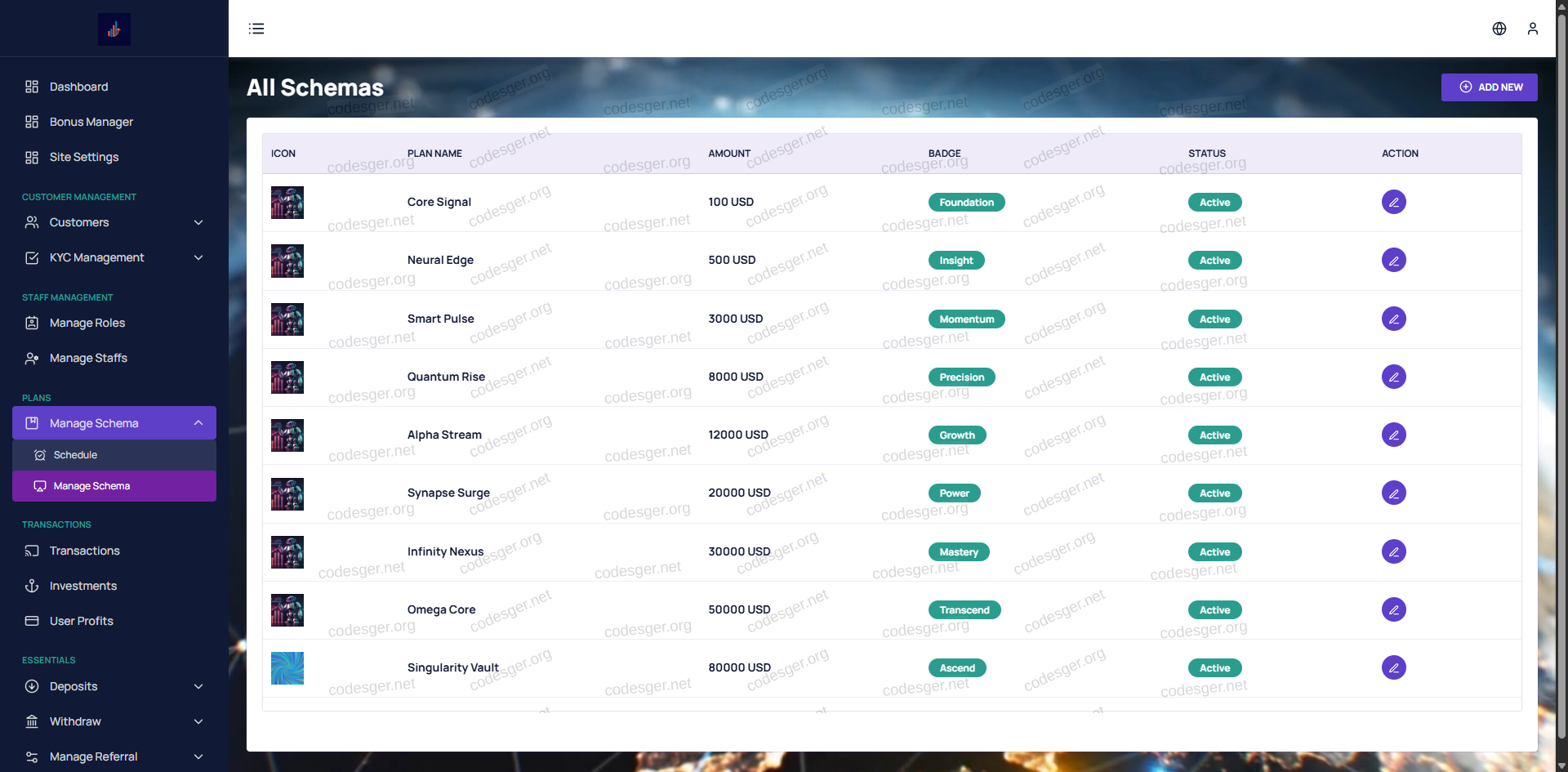Screen dimensions: 1568x772
Task: Open the user profile icon
Action: click(1532, 29)
